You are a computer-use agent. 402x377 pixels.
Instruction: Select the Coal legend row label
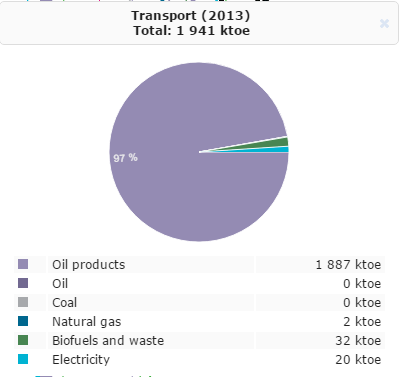click(65, 303)
